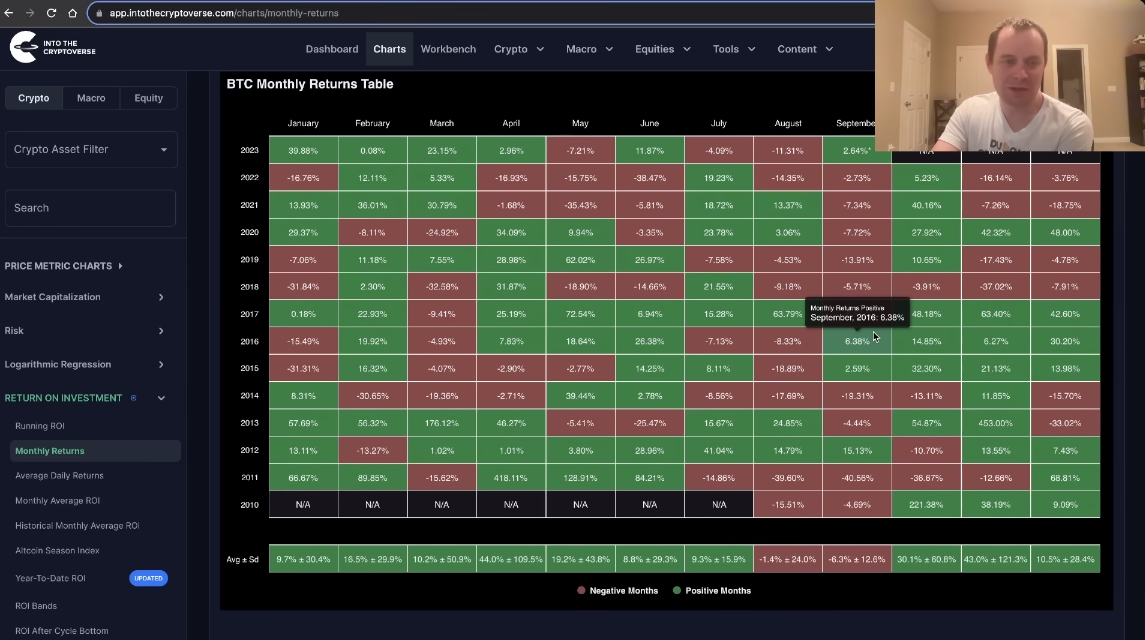Expand the Logarithmic Regression section
The width and height of the screenshot is (1145, 640).
pyautogui.click(x=85, y=364)
